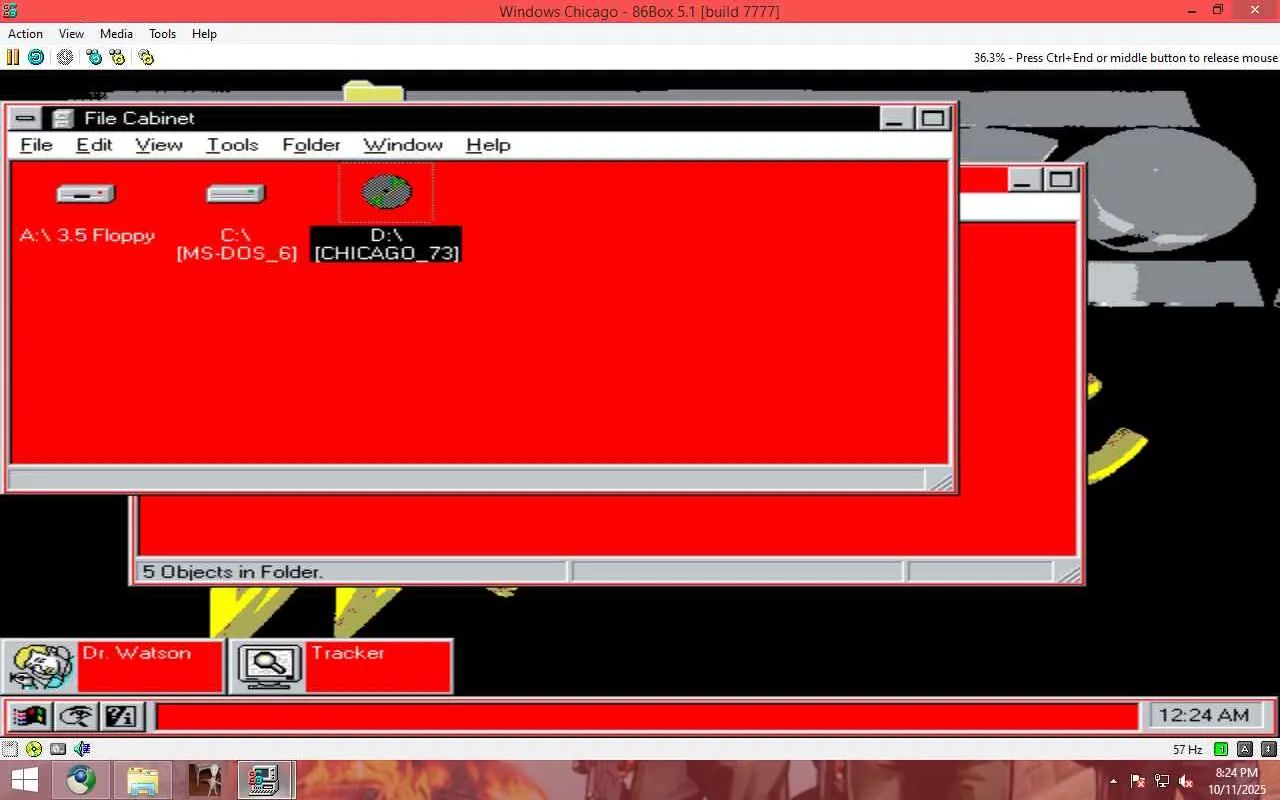Image resolution: width=1280 pixels, height=800 pixels.
Task: Open Action Center flag tray icon
Action: click(x=1138, y=781)
